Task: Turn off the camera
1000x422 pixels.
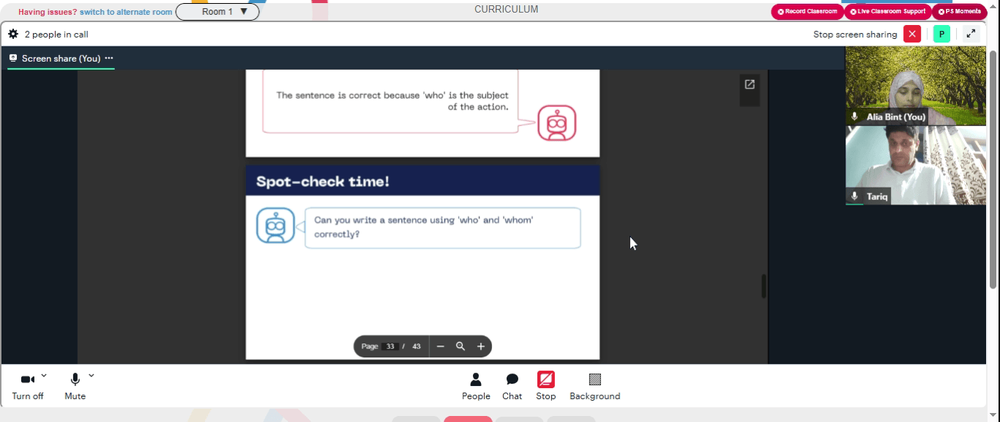Action: [27, 386]
